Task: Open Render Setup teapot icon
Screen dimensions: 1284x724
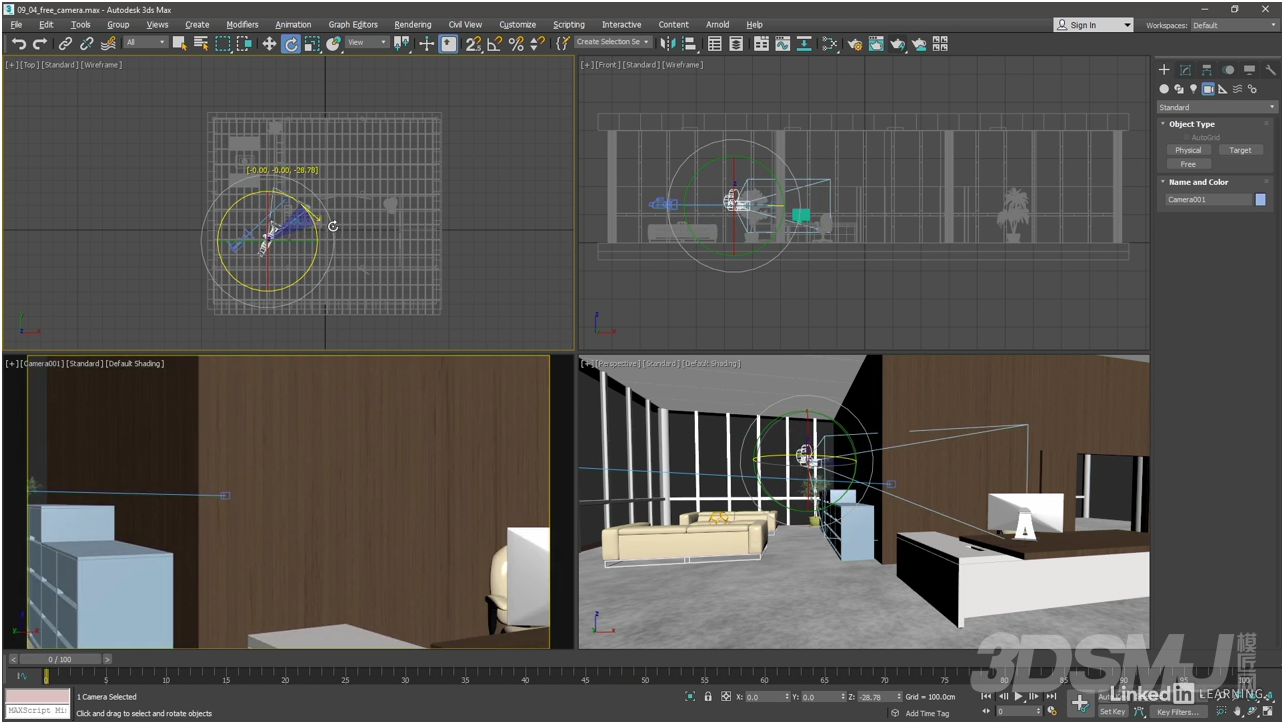Action: [x=855, y=43]
